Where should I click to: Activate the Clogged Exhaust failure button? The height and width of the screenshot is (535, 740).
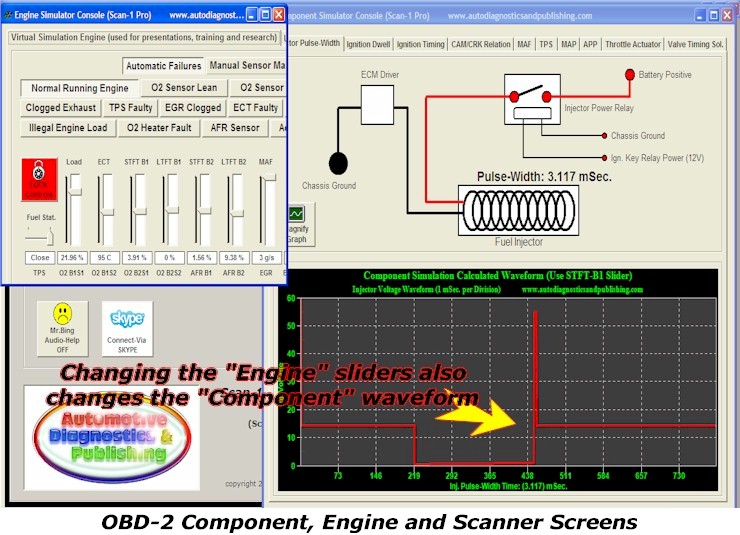pyautogui.click(x=61, y=108)
